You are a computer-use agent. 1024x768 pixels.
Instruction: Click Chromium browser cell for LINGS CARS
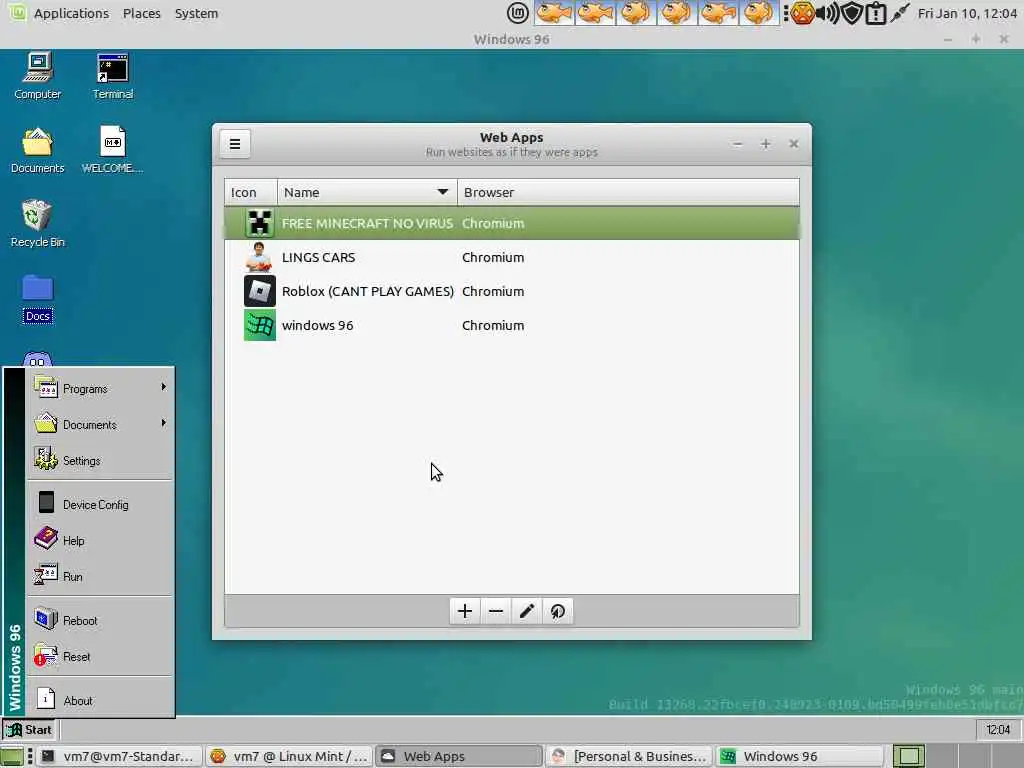pyautogui.click(x=493, y=257)
